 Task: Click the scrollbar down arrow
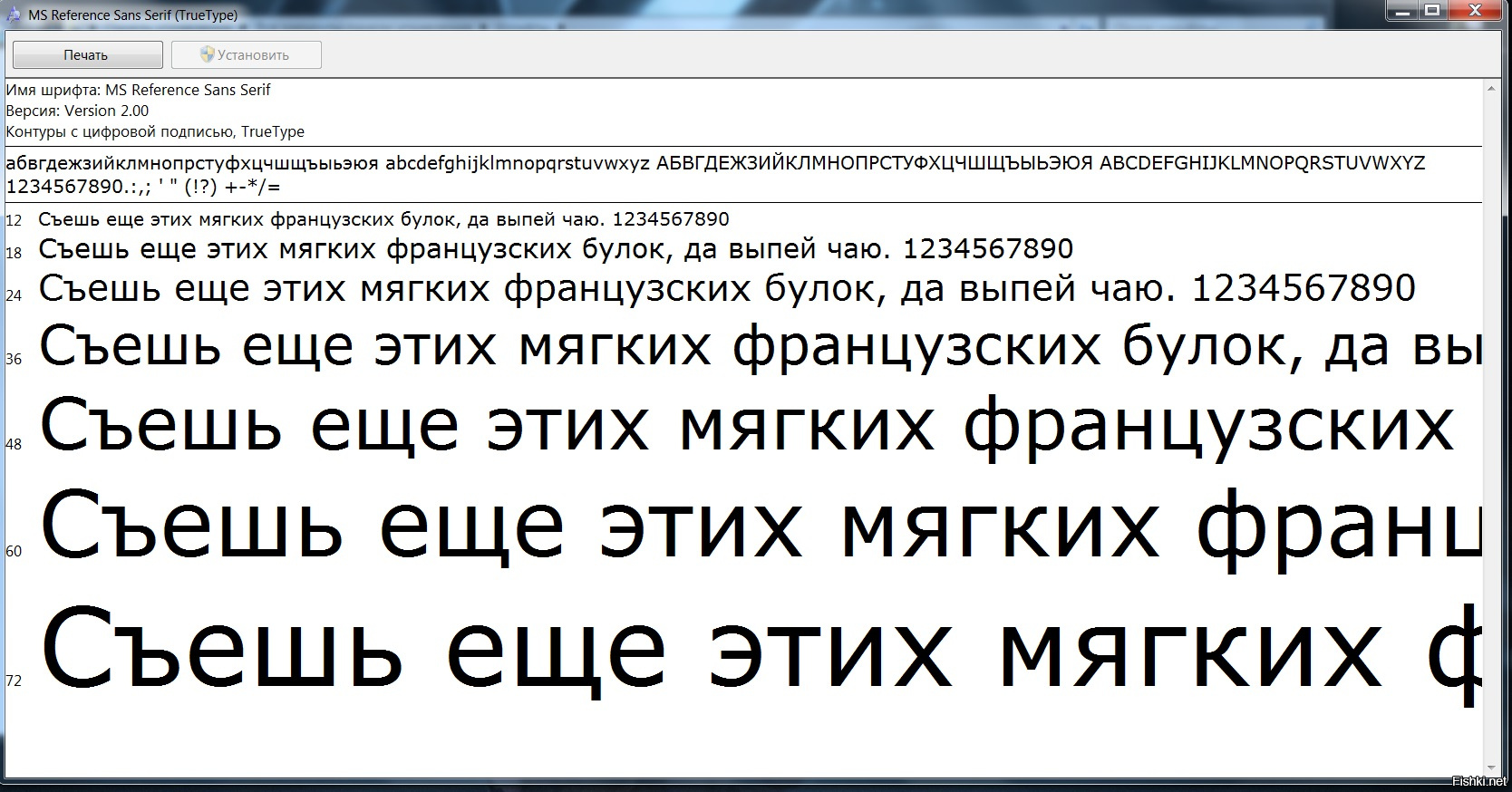1490,768
